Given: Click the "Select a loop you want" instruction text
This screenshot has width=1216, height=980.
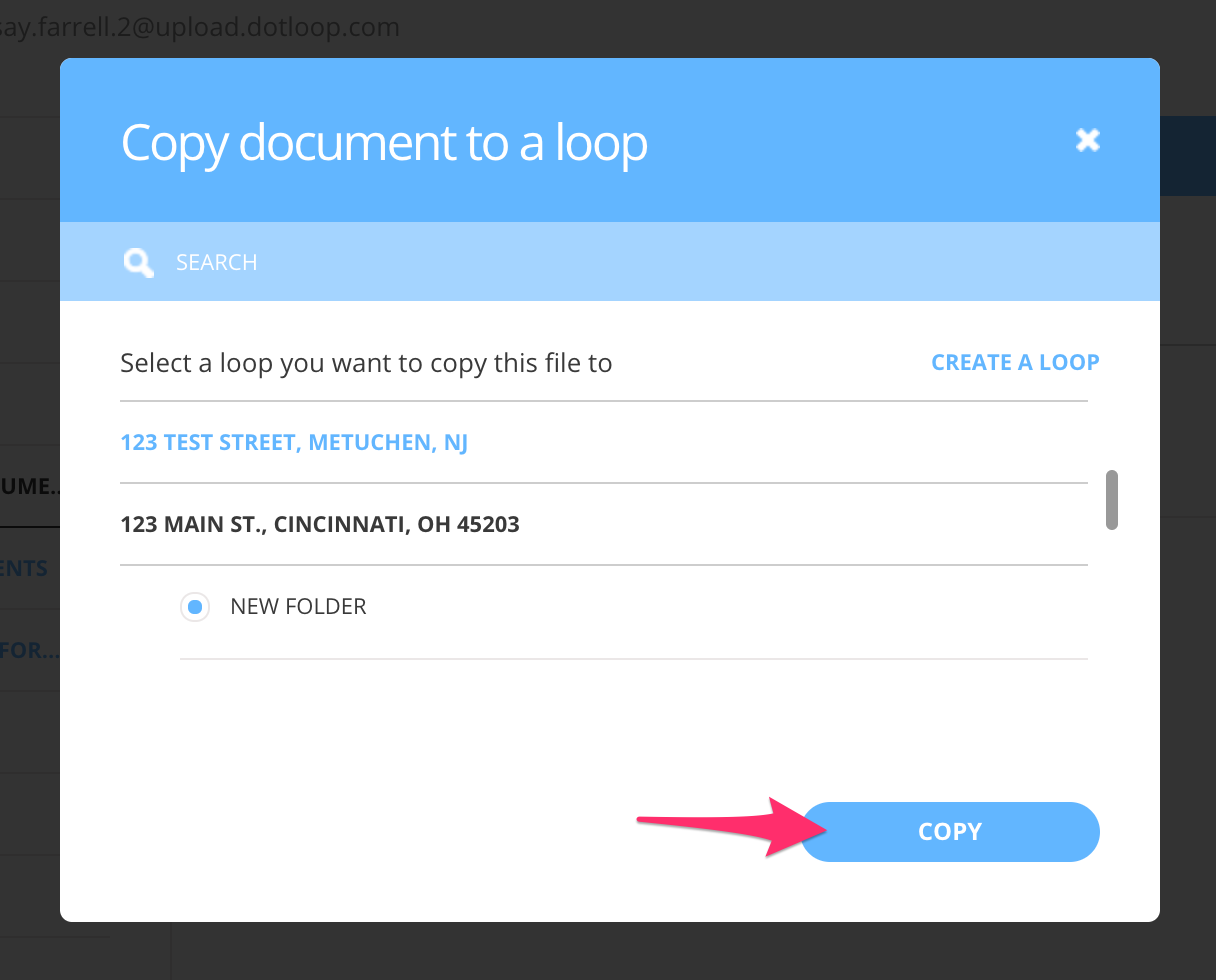Looking at the screenshot, I should click(366, 362).
